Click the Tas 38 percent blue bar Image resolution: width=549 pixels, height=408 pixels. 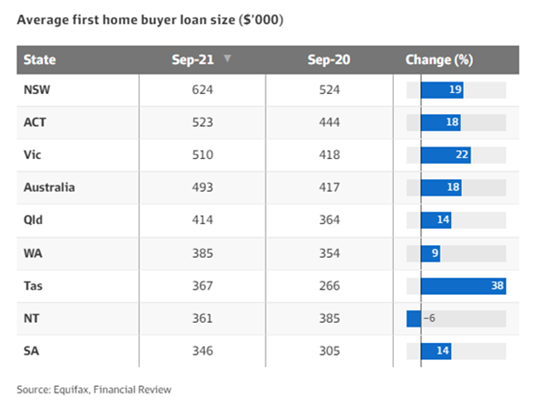point(463,286)
